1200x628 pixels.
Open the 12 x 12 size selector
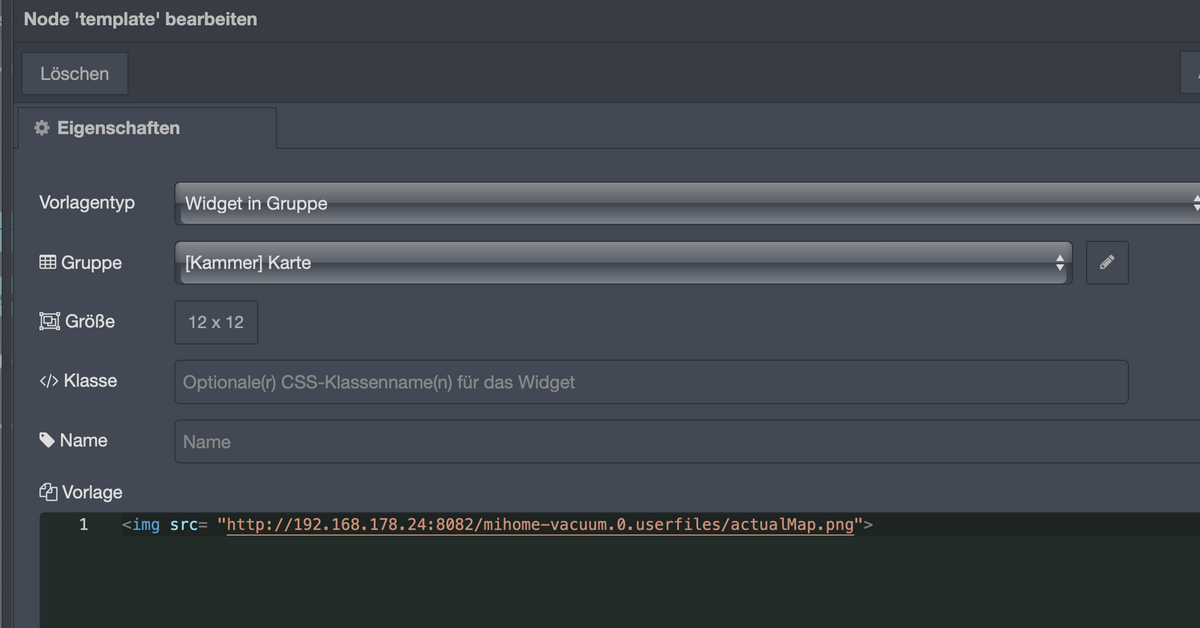(x=216, y=322)
